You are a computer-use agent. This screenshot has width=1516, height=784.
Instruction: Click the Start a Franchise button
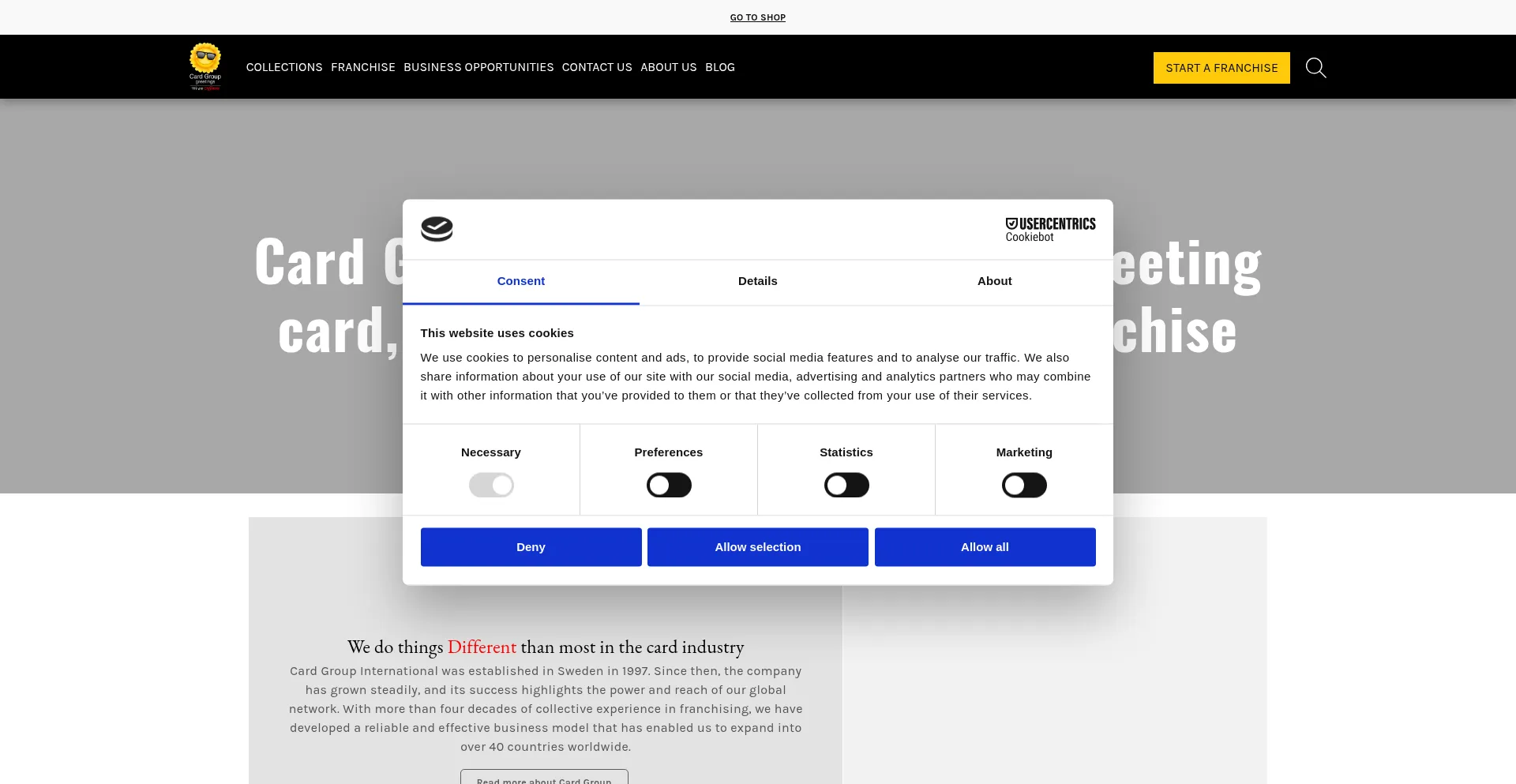[1221, 68]
